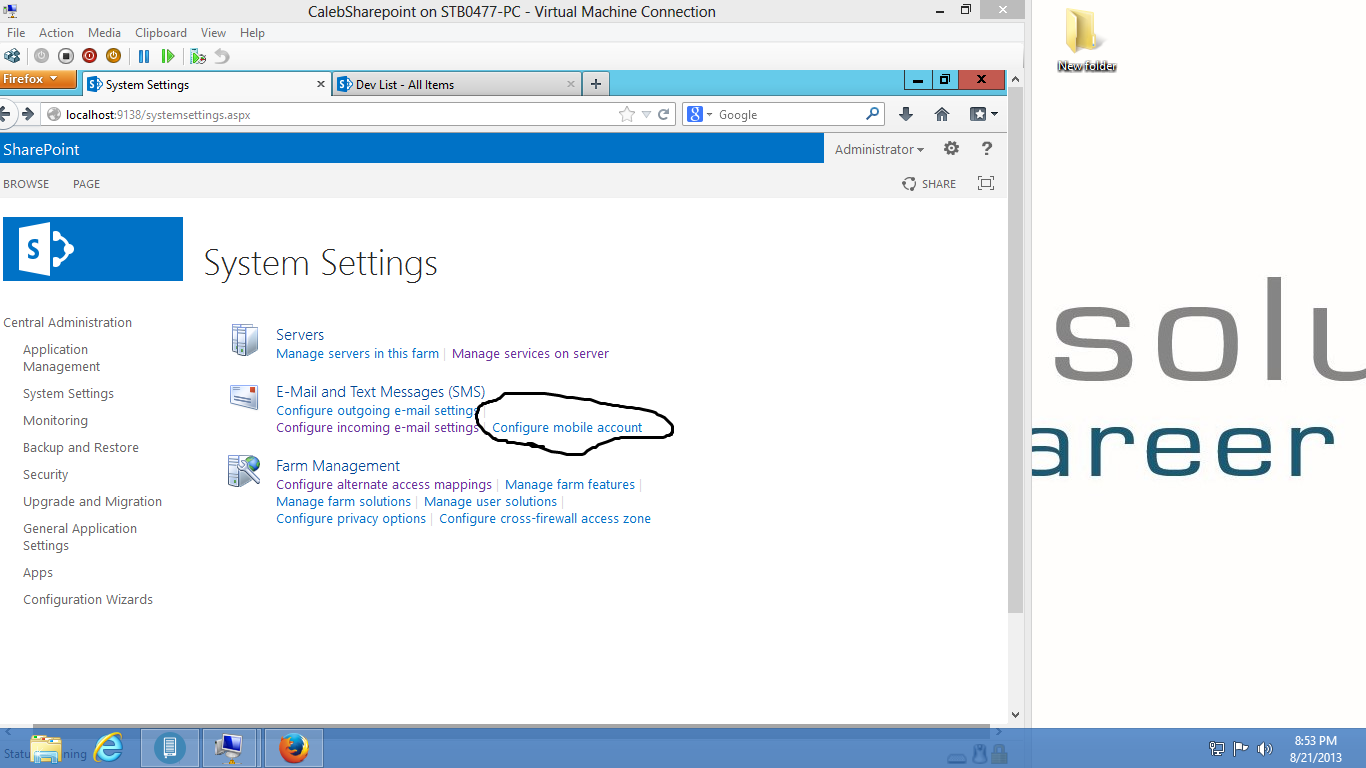Click the grey Start VM power icon
The image size is (1366, 768).
pos(41,56)
